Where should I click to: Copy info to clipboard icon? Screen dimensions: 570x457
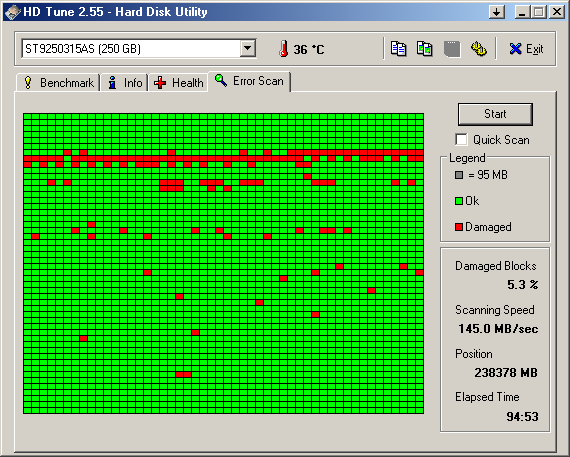398,48
